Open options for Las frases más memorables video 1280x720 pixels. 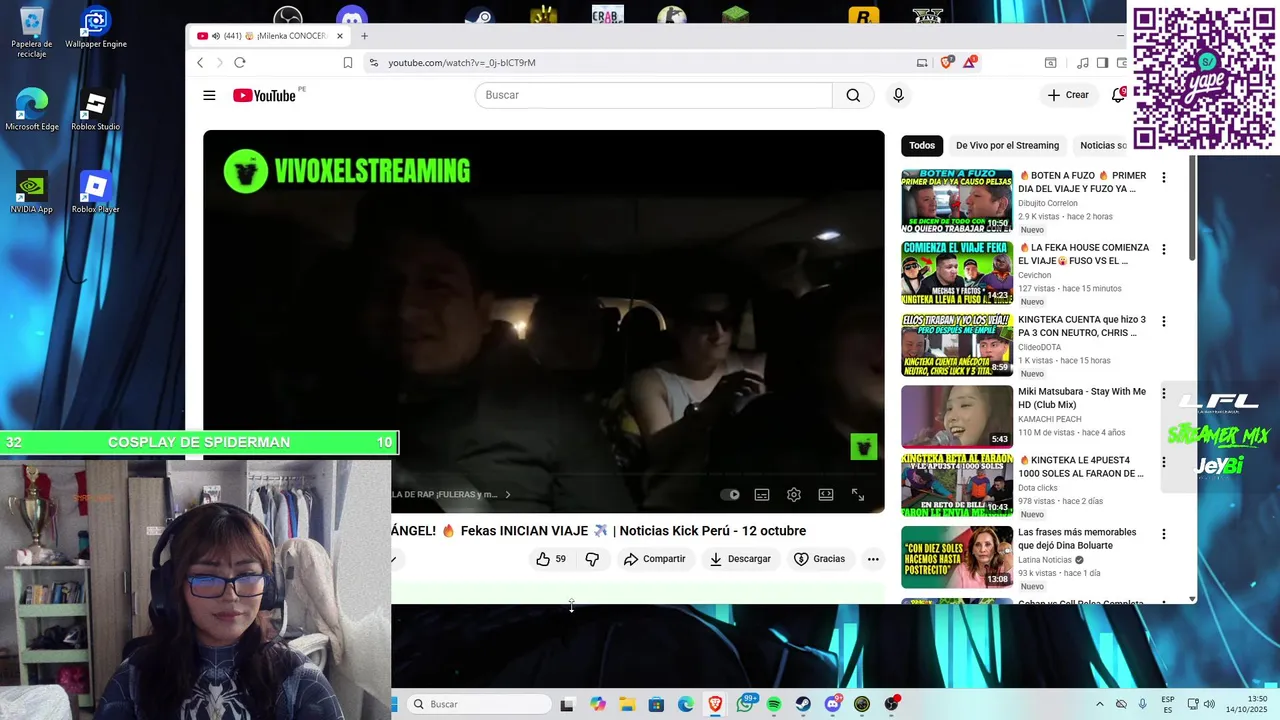click(1163, 534)
